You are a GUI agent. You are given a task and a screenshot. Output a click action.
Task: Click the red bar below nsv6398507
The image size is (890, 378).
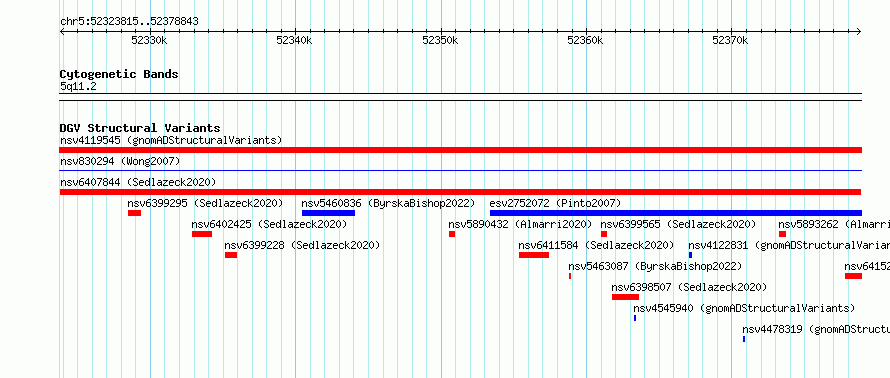tap(625, 297)
